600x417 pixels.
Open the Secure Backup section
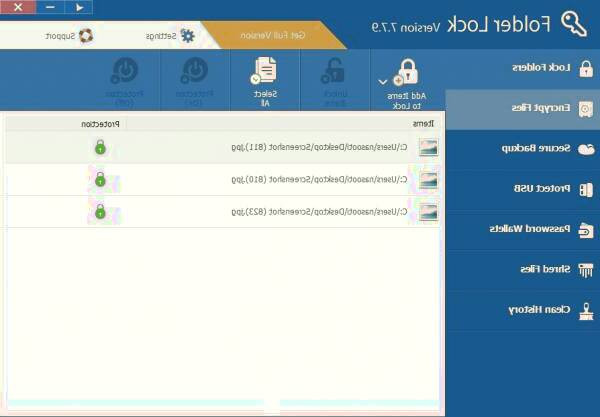pyautogui.click(x=523, y=150)
